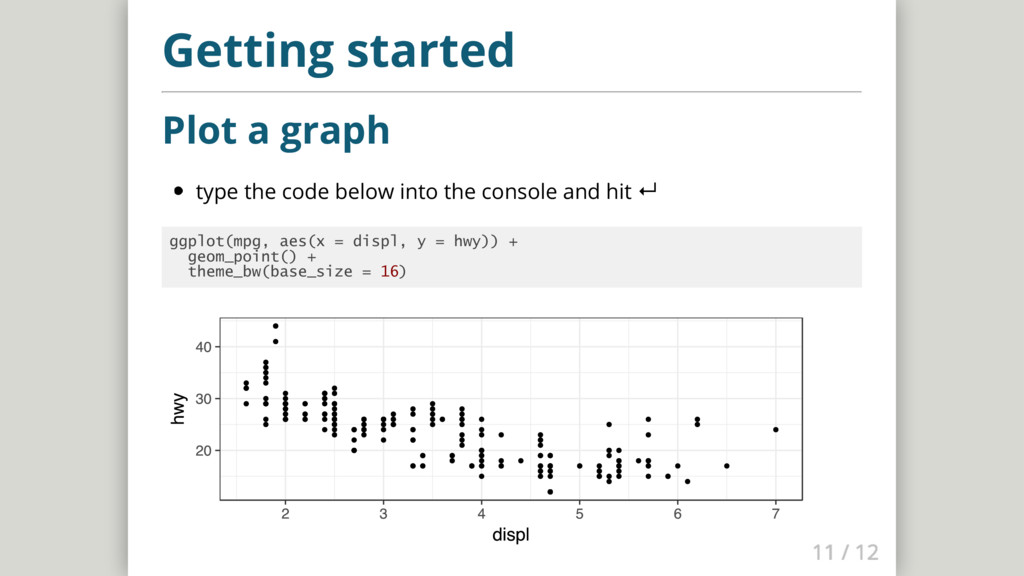The height and width of the screenshot is (576, 1024).
Task: Click the x-axis tick label 5
Action: [x=579, y=514]
